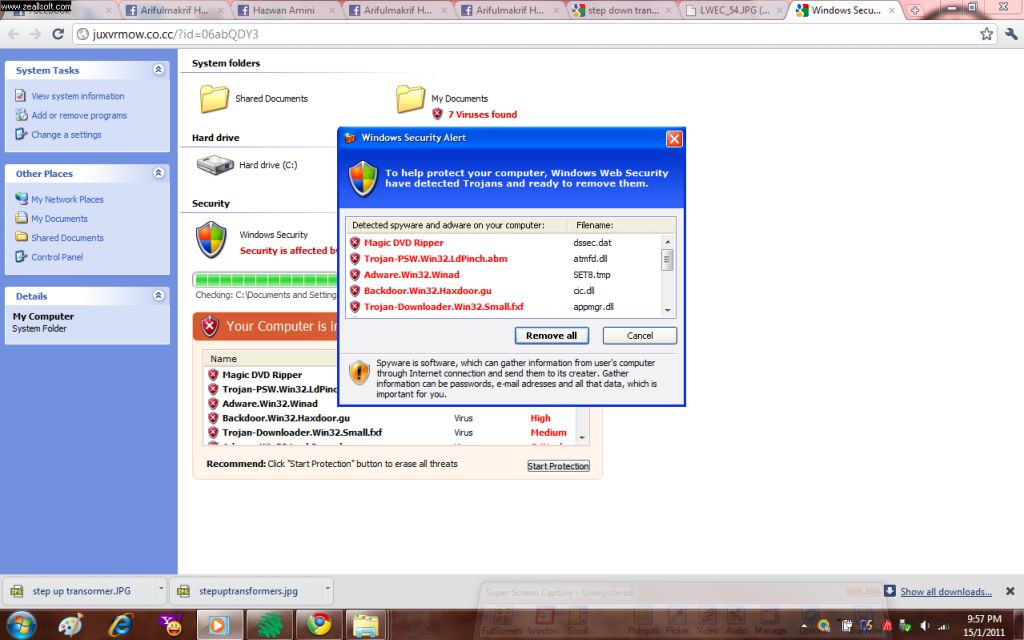Click the My Network Places icon

pos(21,199)
